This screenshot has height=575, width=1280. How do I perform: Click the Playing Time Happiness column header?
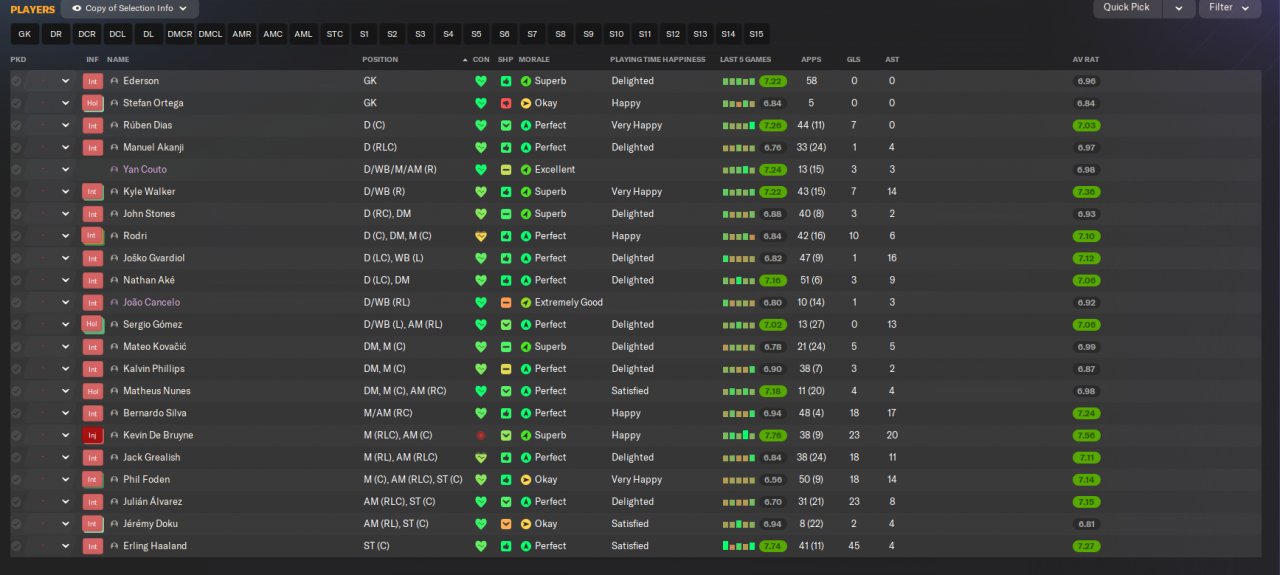pos(657,60)
